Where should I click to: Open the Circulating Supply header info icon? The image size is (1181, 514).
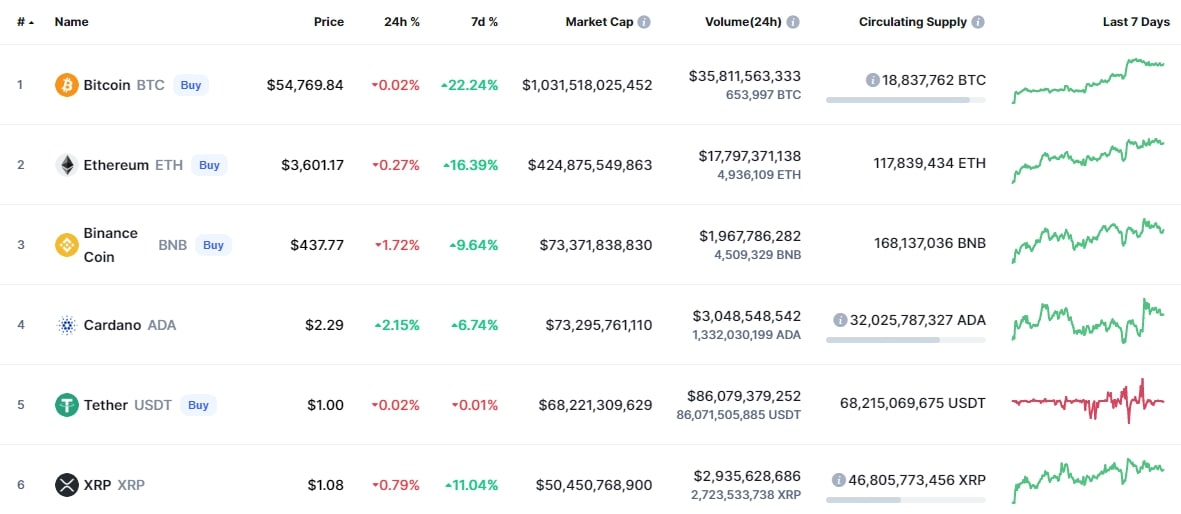pos(978,23)
